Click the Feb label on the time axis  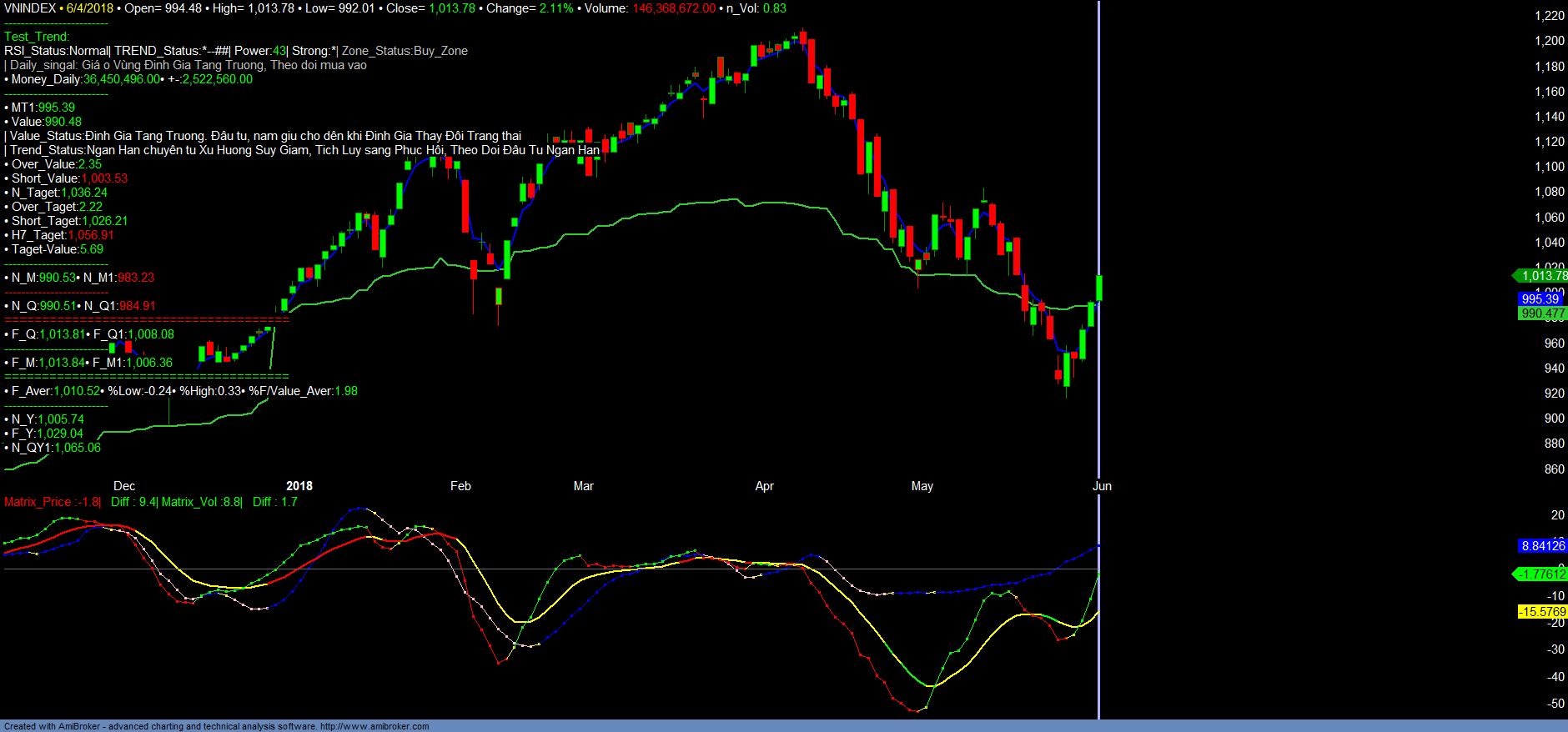[x=460, y=486]
